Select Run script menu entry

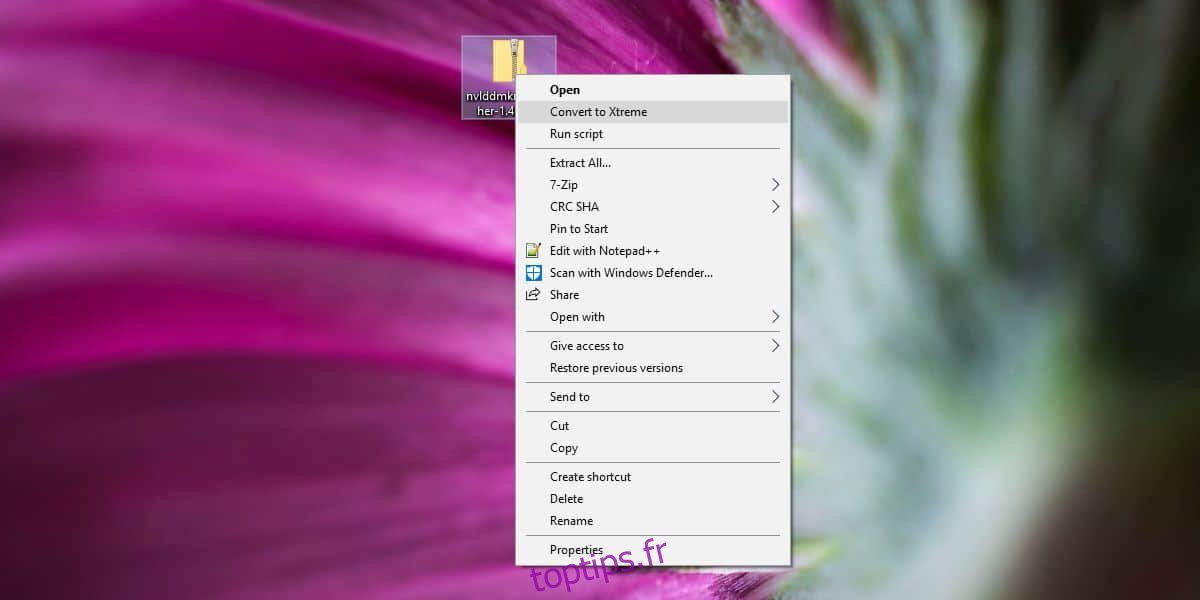click(576, 134)
